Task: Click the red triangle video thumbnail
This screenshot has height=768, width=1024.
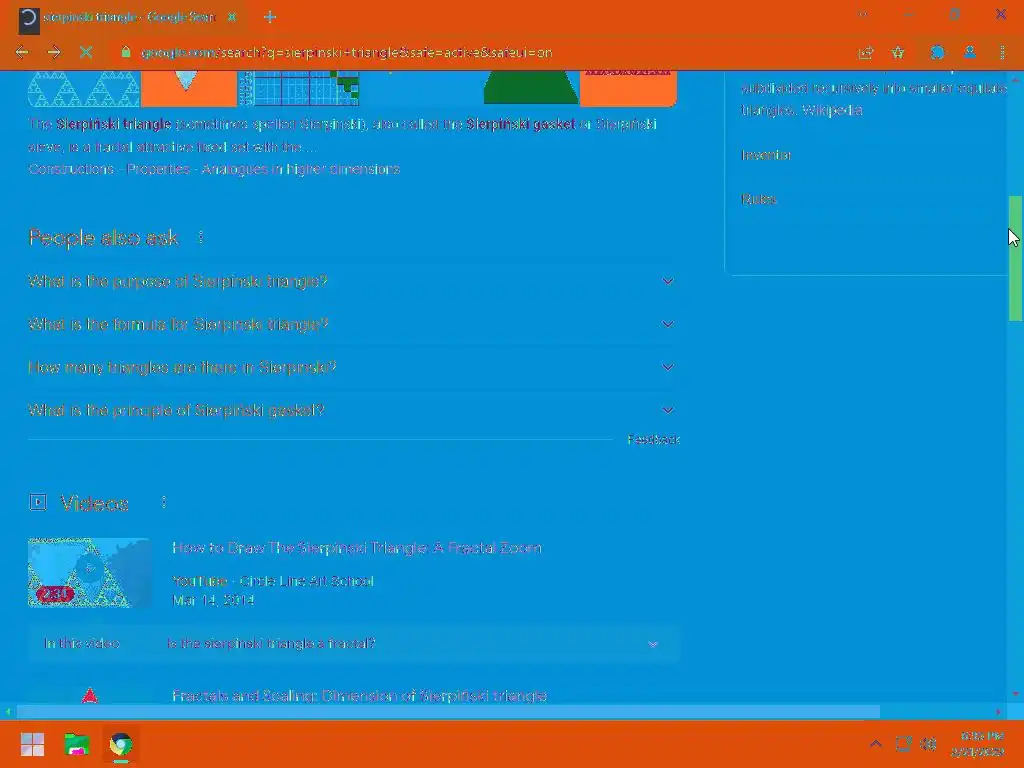Action: [89, 695]
